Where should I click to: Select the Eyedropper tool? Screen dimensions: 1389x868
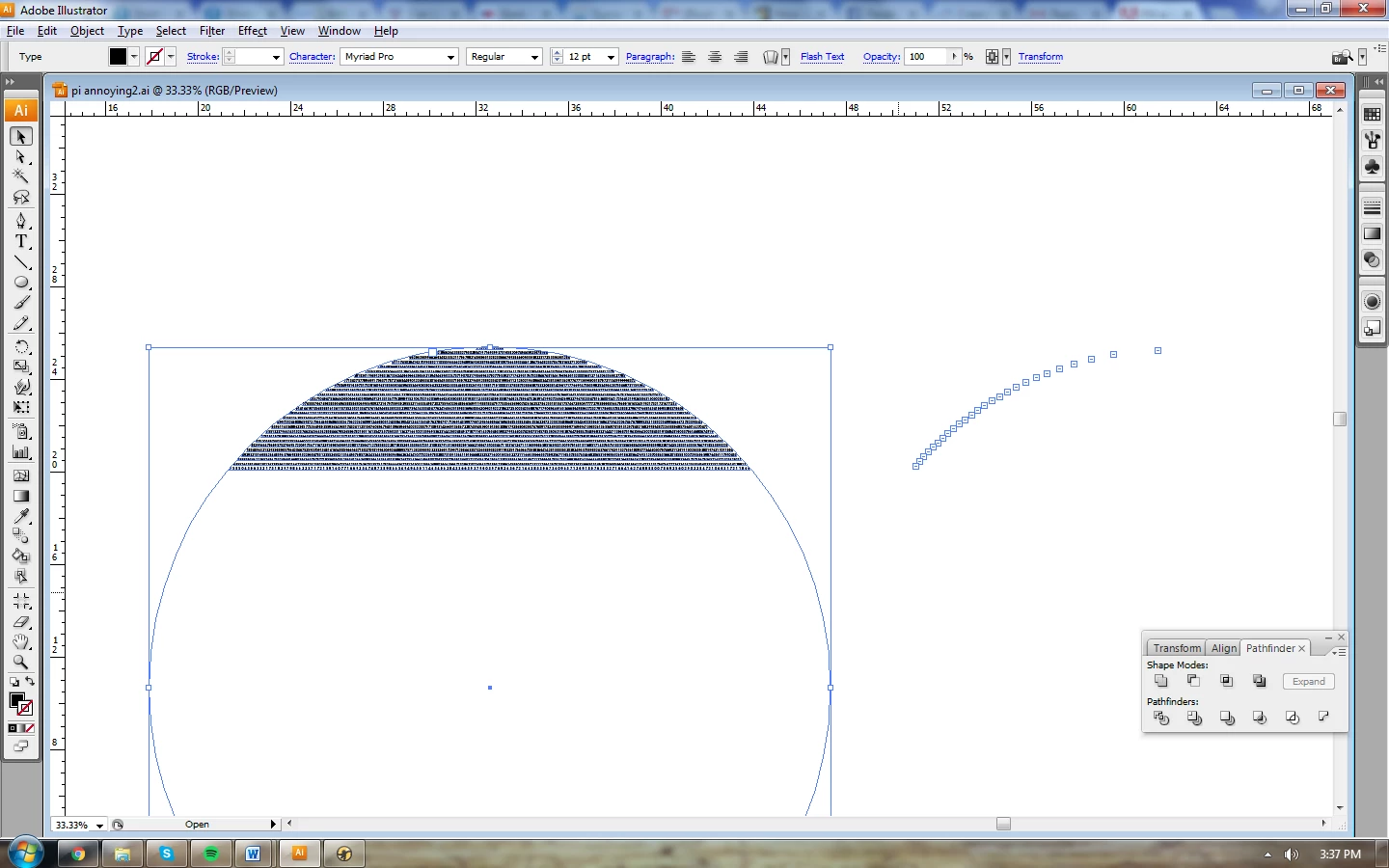click(21, 516)
